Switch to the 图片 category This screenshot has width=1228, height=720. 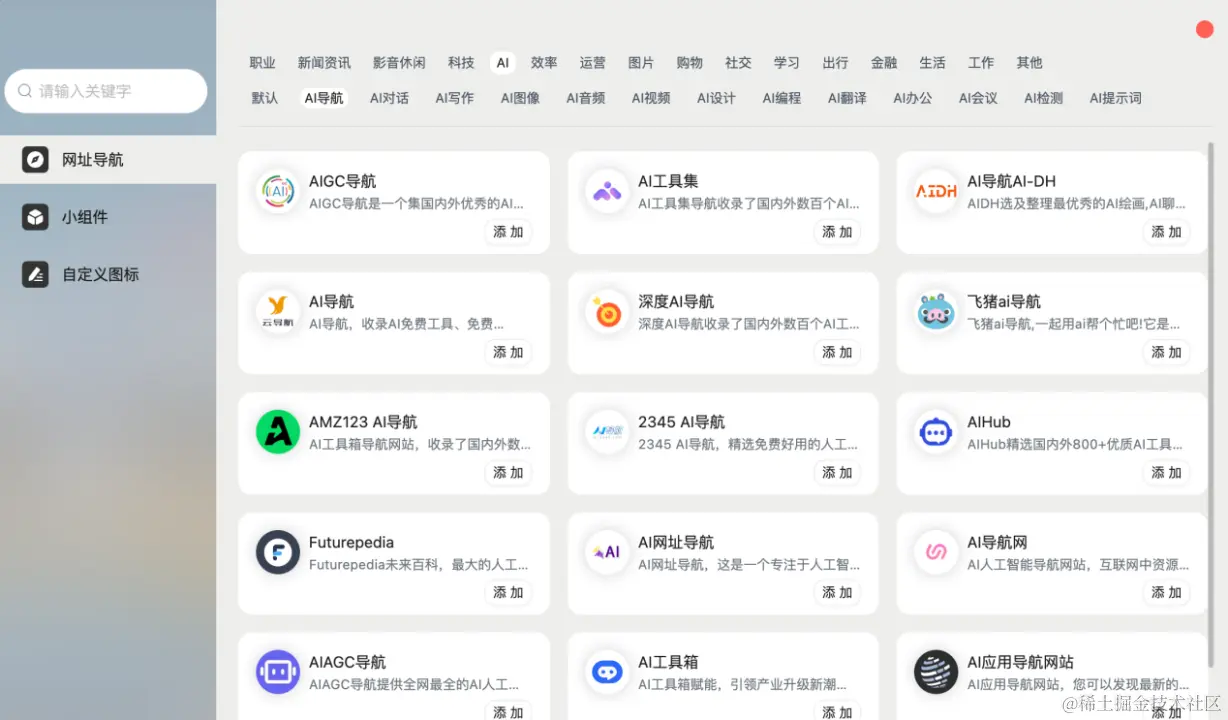[x=641, y=63]
